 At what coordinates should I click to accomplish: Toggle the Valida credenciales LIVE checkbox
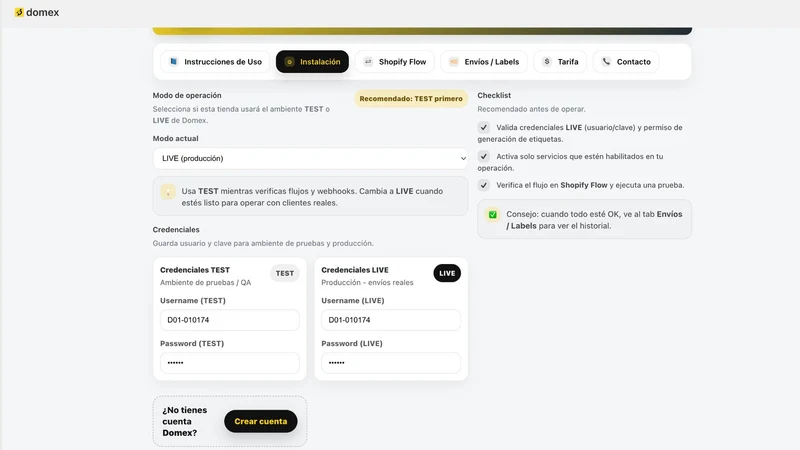tap(484, 128)
